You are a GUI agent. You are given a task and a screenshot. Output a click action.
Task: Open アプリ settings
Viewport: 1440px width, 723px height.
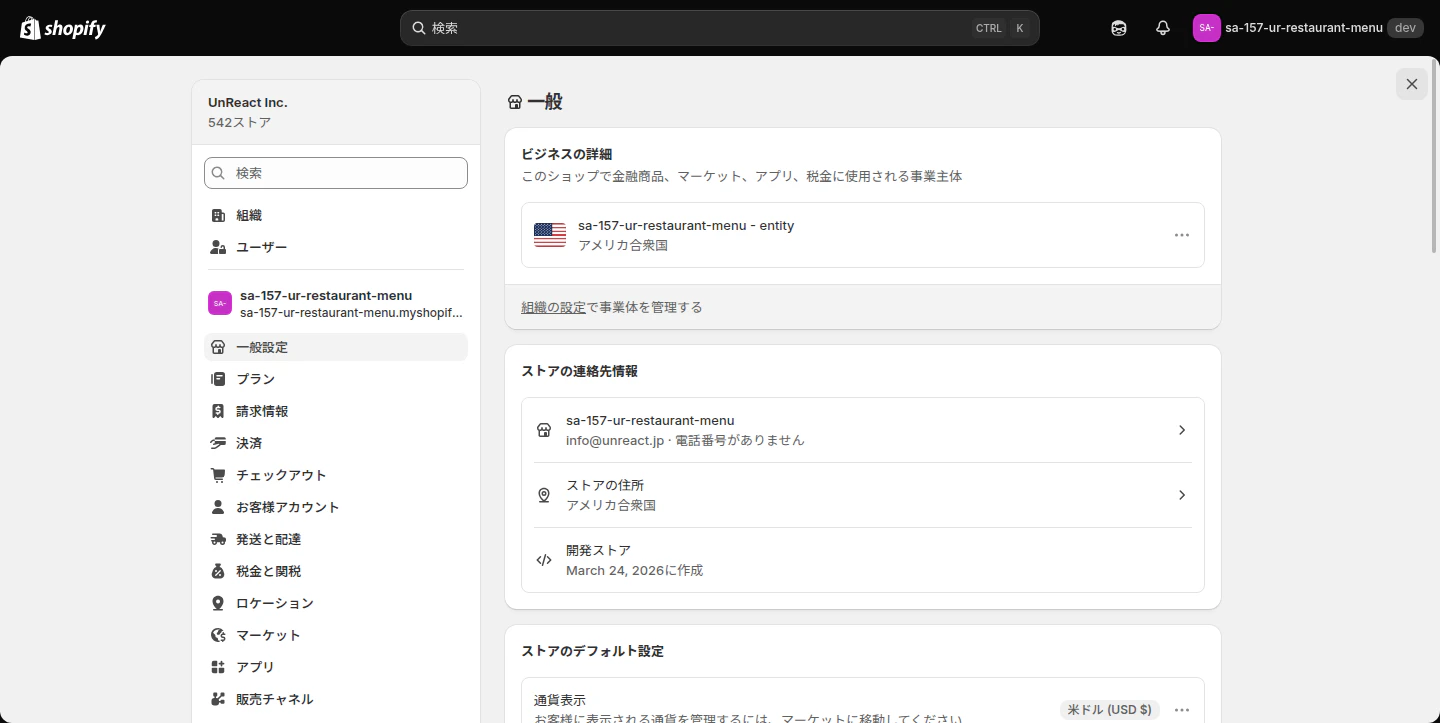[336, 667]
